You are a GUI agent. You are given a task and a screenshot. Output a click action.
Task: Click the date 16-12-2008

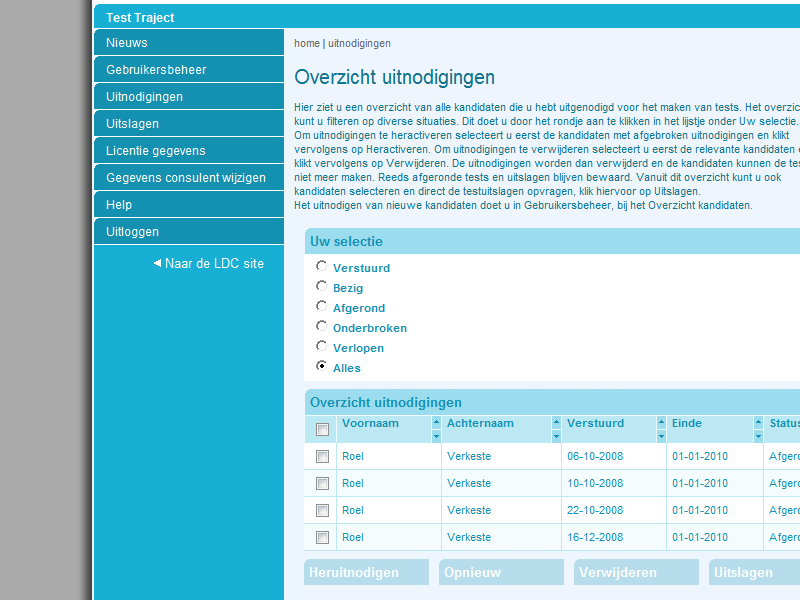point(595,537)
